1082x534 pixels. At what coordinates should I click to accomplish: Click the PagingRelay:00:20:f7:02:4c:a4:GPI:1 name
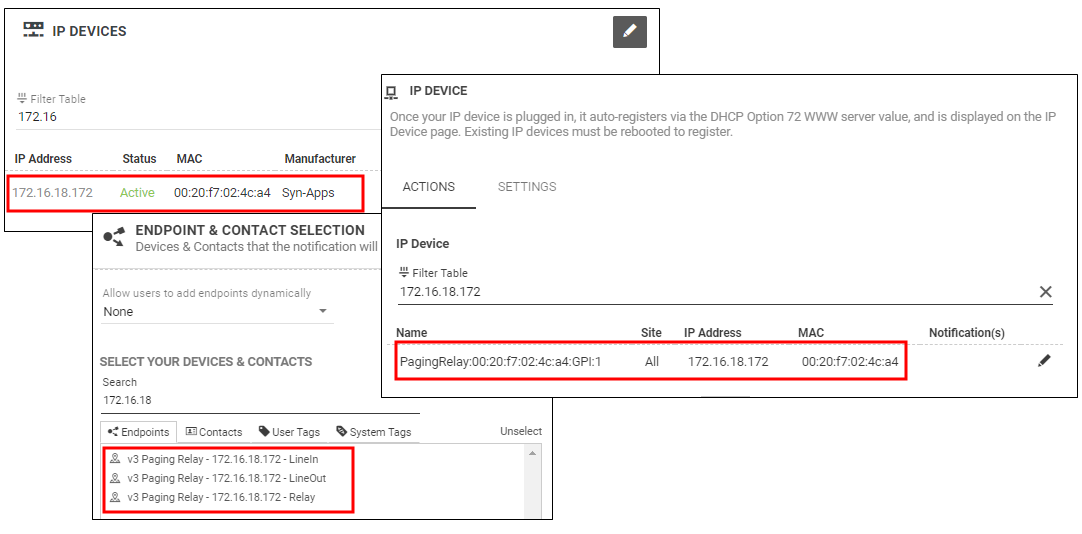500,362
